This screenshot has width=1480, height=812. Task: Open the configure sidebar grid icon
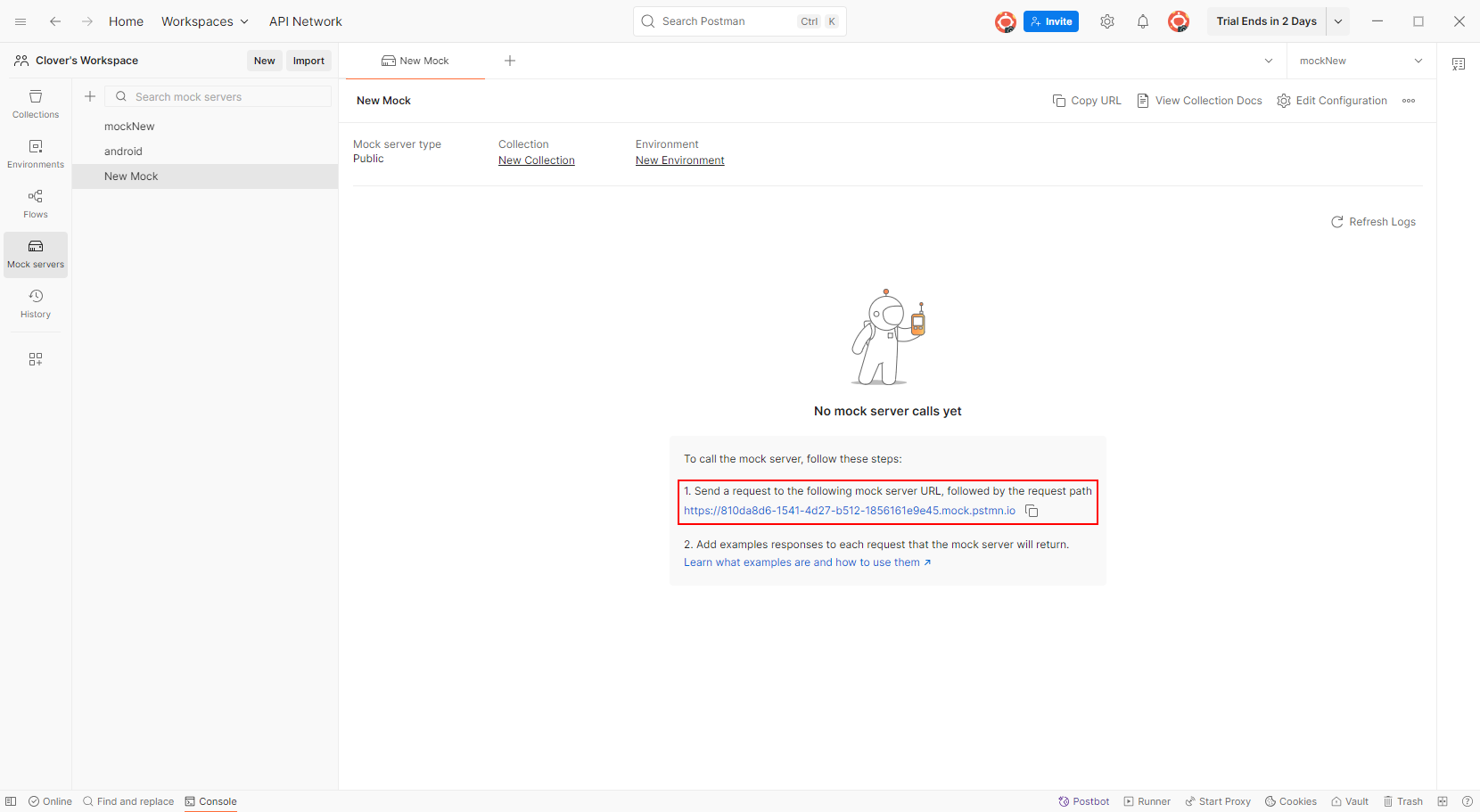click(36, 359)
